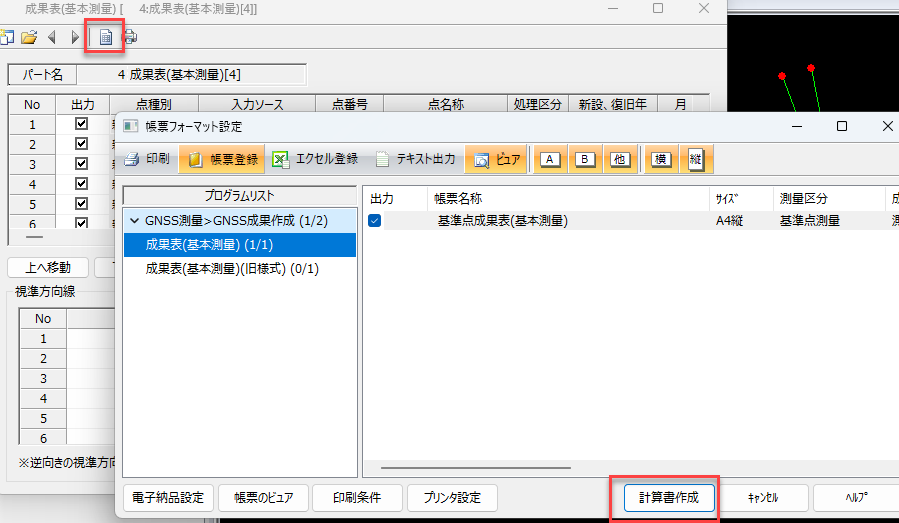Open folder icon in 成果表 window toolbar
This screenshot has width=899, height=523.
[29, 38]
